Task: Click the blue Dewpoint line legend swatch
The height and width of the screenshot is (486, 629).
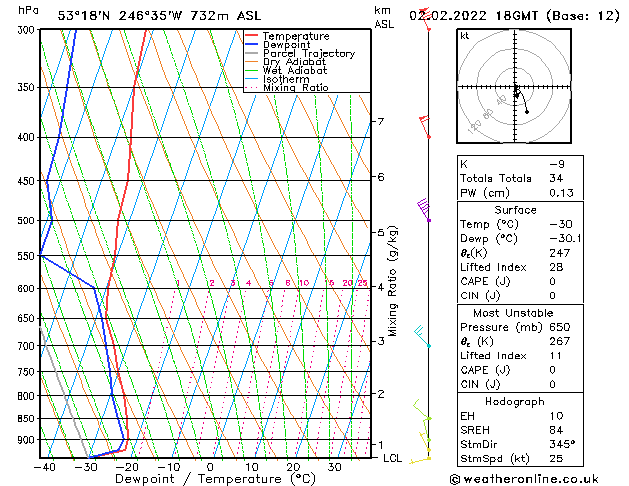Action: coord(252,45)
